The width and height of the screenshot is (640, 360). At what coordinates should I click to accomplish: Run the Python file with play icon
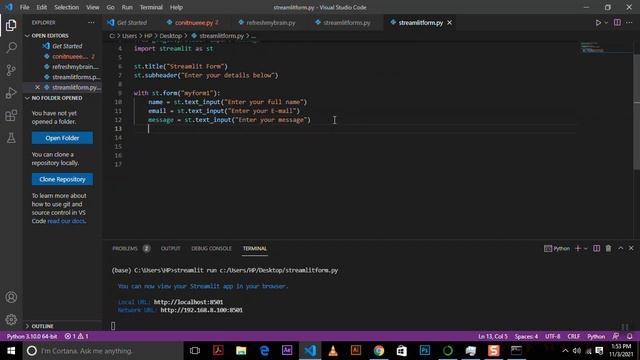point(598,23)
